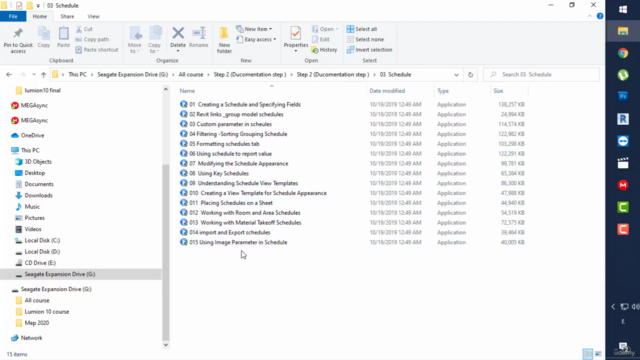
Task: Click the Edit ribbon button
Action: pos(321,39)
